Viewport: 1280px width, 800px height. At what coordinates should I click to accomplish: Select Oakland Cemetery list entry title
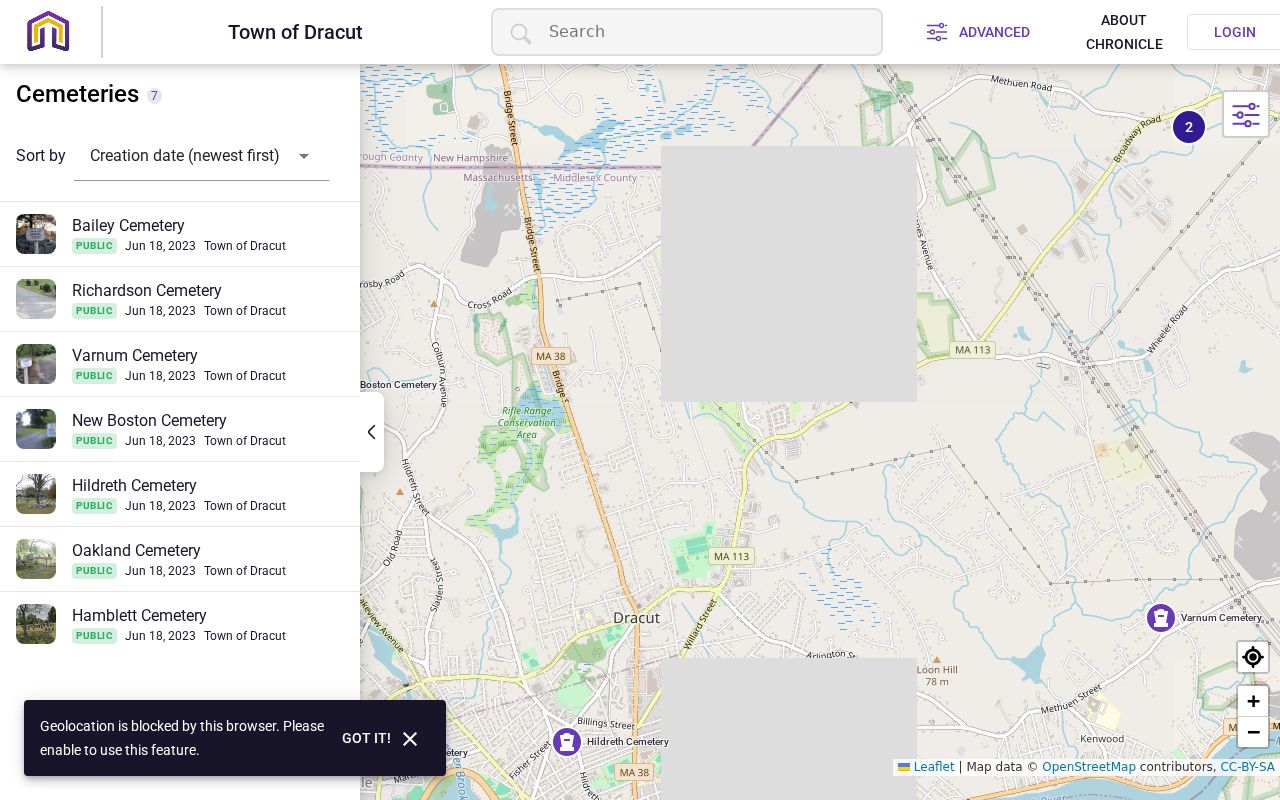pos(136,551)
